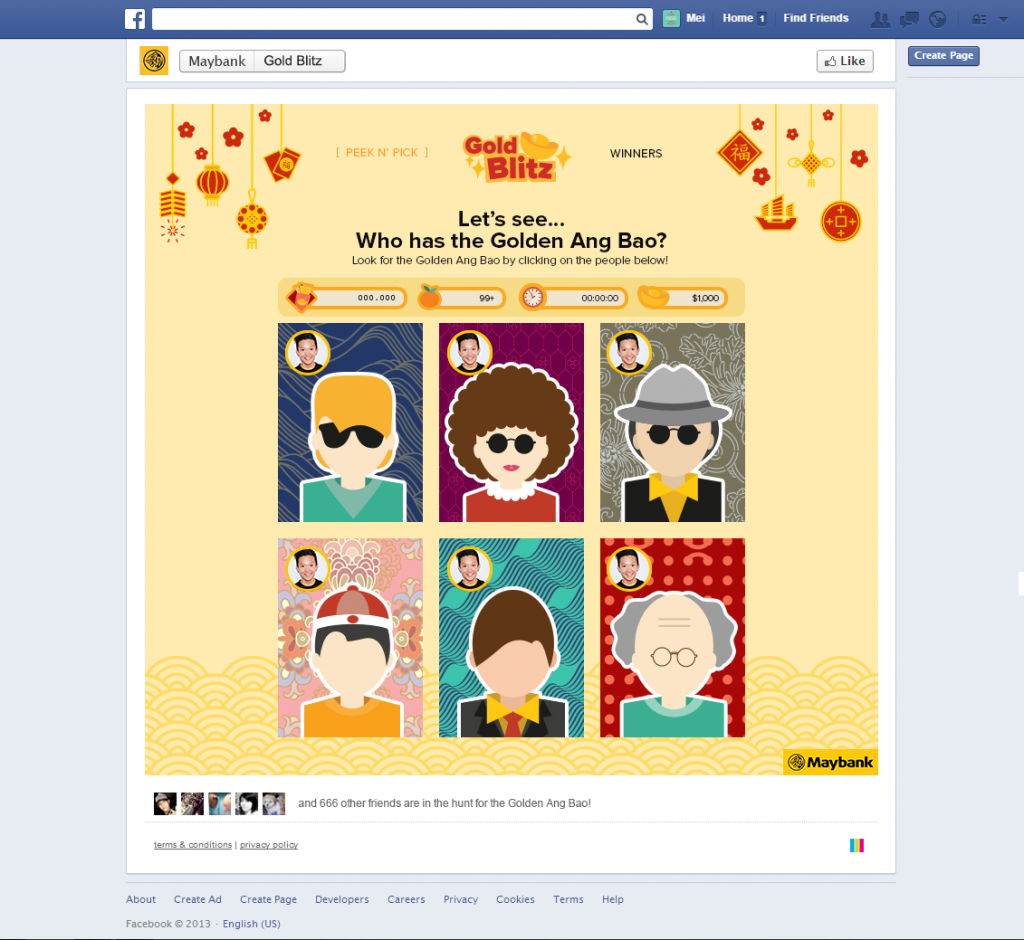Open the Winners tab

635,154
